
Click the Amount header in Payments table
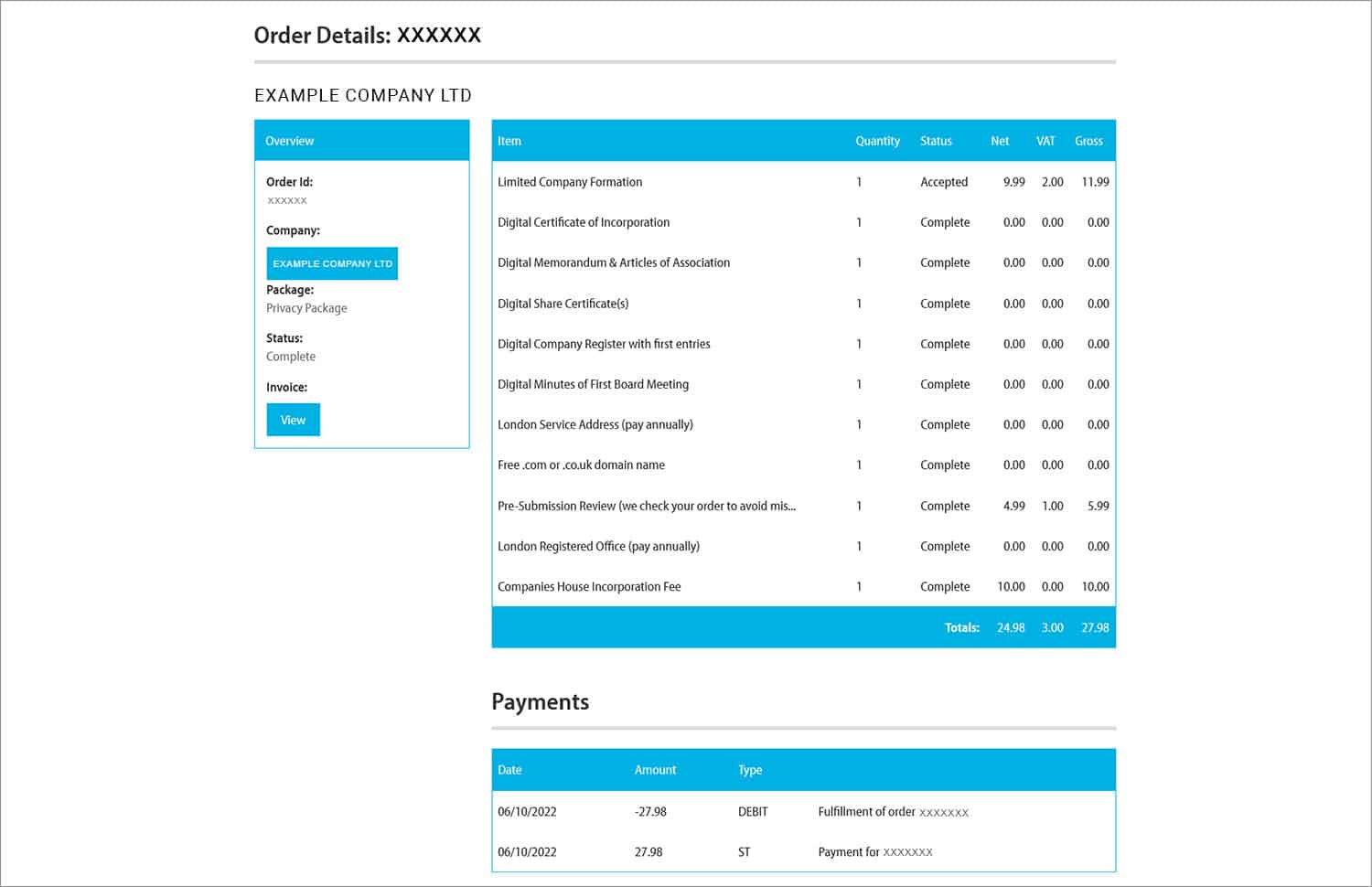655,769
